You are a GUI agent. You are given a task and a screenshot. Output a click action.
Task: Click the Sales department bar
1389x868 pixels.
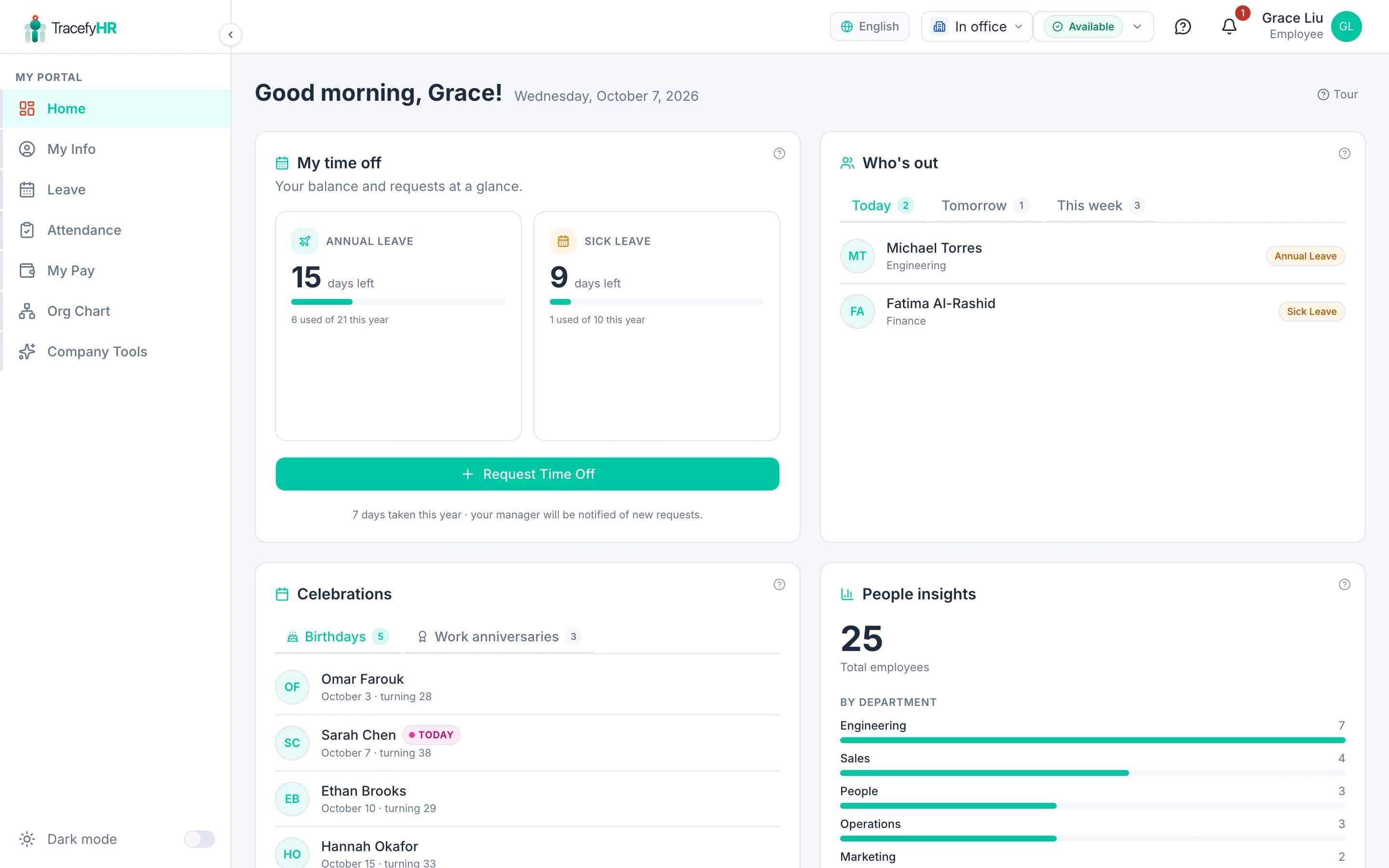click(x=1092, y=773)
